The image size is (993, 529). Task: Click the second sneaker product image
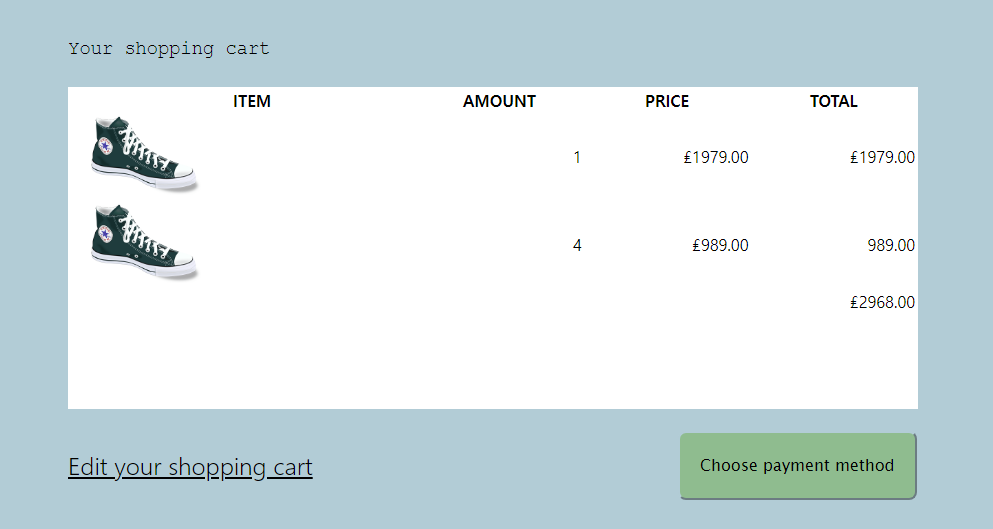[x=144, y=242]
